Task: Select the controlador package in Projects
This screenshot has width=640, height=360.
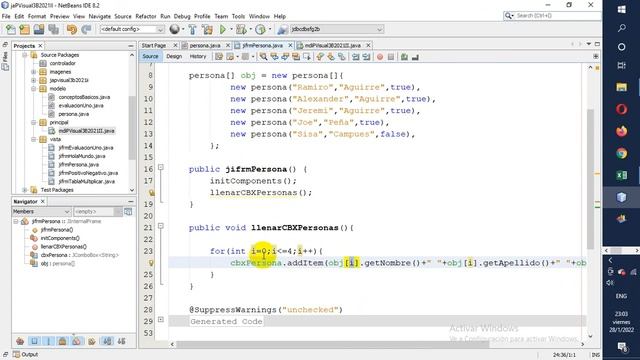Action: click(62, 63)
